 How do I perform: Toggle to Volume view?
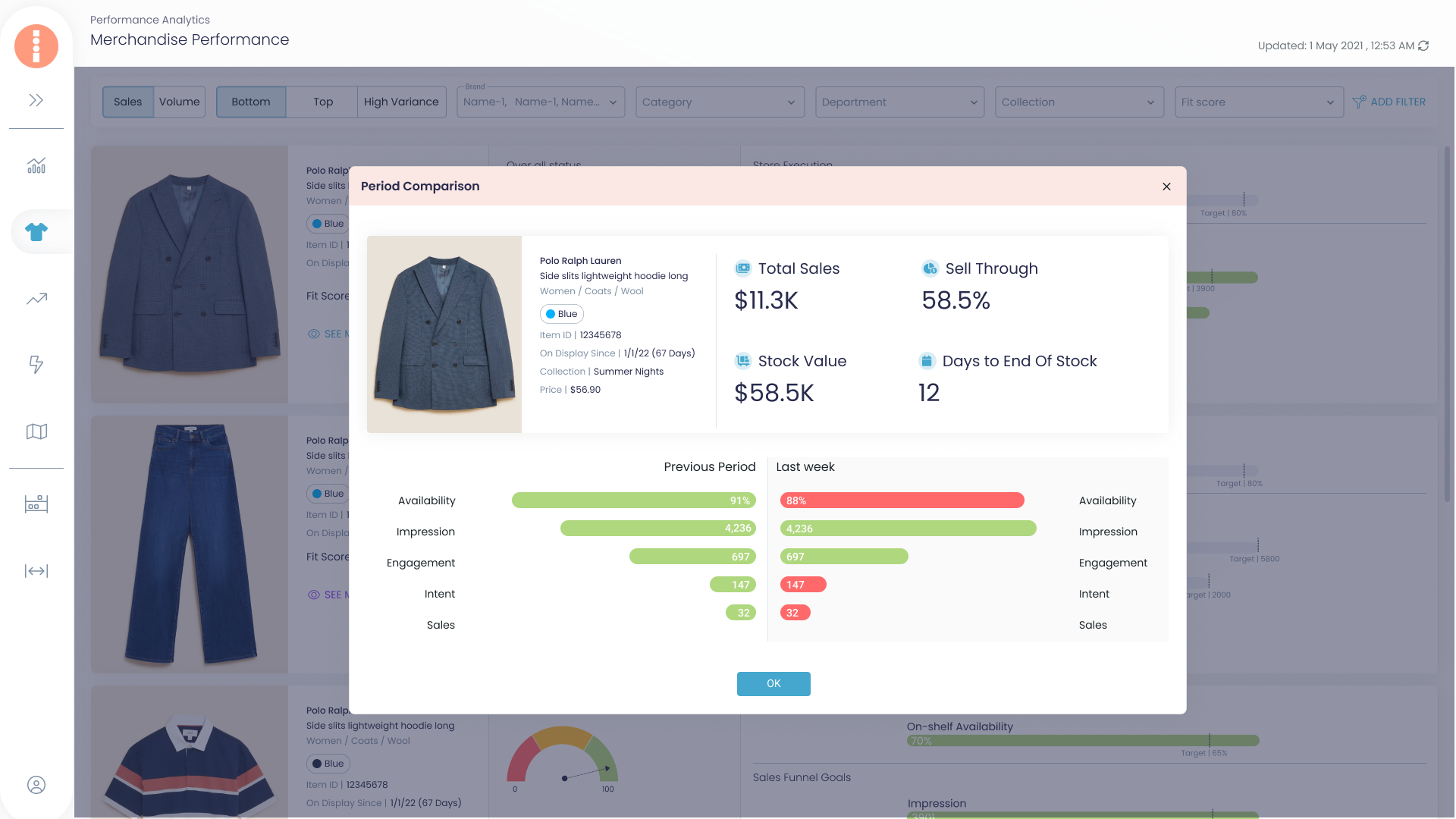(x=180, y=102)
